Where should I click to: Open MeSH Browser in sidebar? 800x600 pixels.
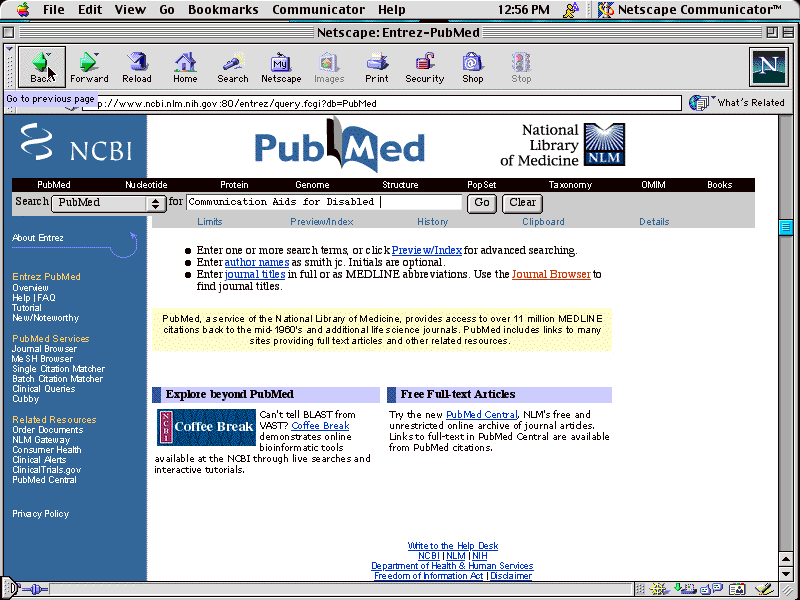(42, 359)
